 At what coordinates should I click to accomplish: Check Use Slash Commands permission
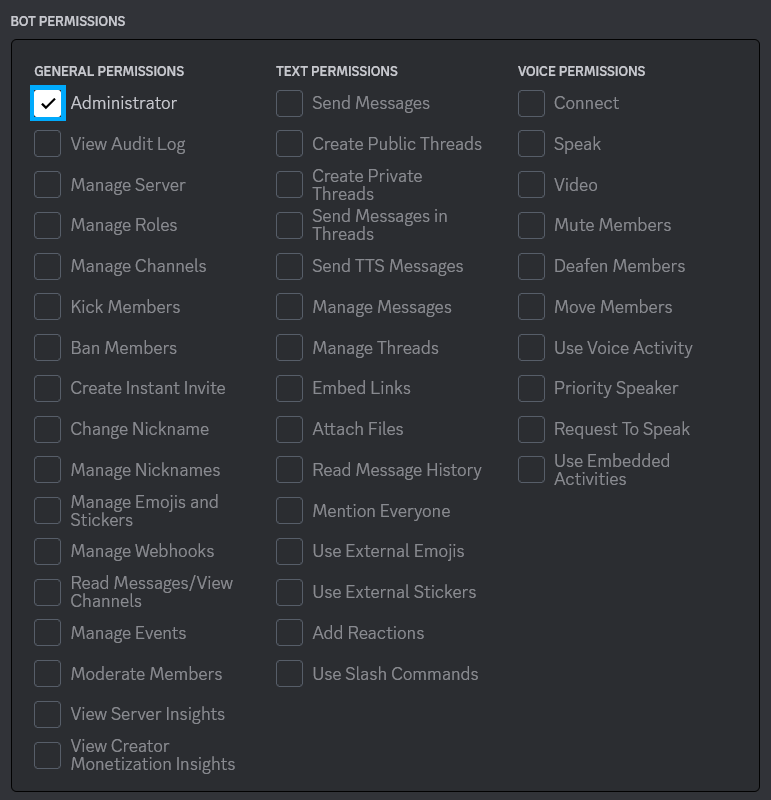coord(289,673)
